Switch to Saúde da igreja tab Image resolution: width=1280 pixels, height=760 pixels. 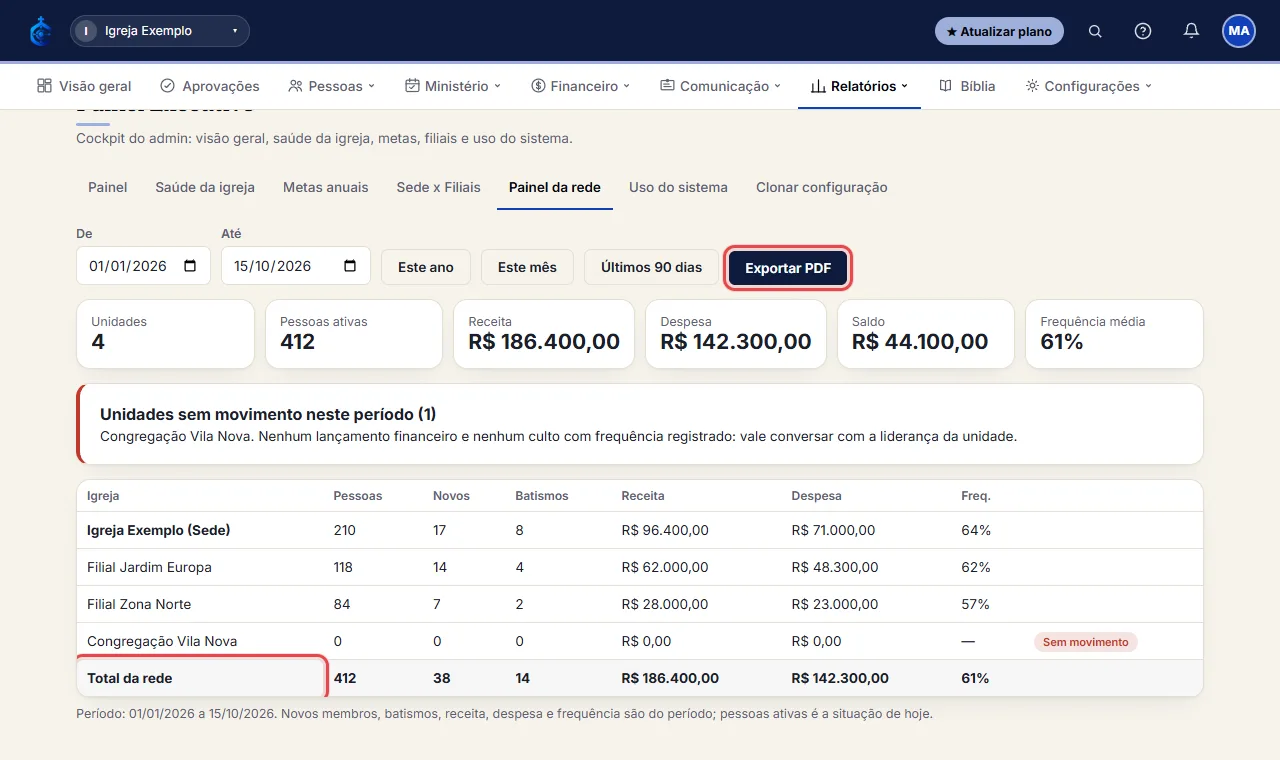click(205, 187)
